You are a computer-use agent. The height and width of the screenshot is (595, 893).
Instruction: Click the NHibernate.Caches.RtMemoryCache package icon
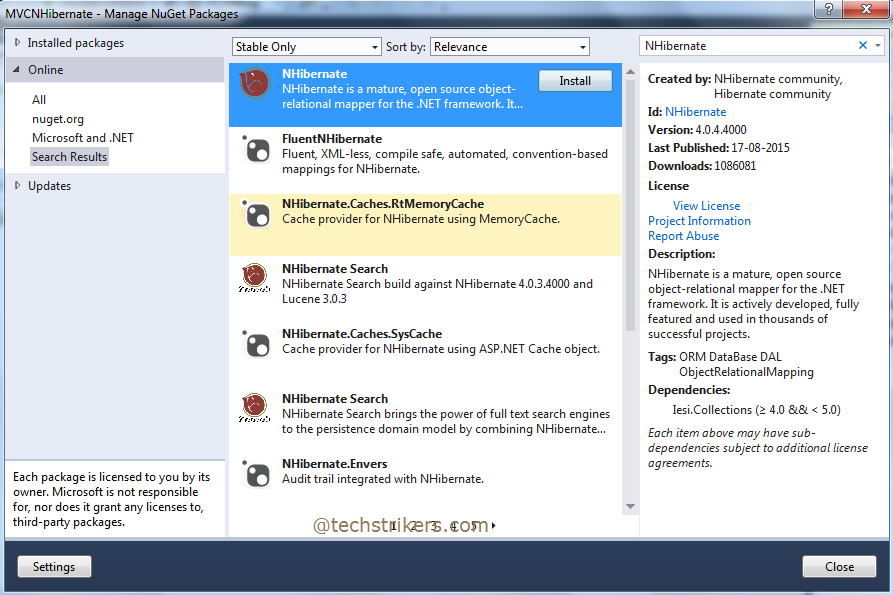tap(256, 214)
